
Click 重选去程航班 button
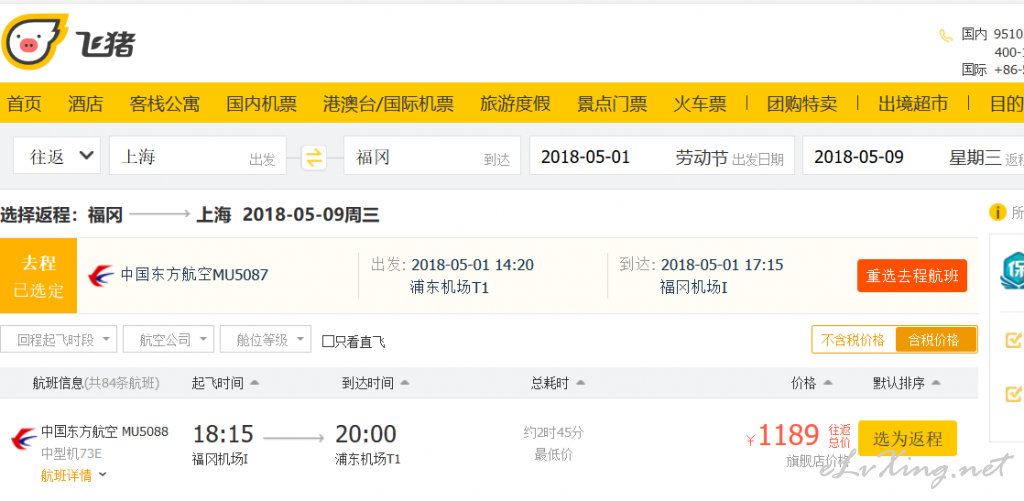click(912, 276)
